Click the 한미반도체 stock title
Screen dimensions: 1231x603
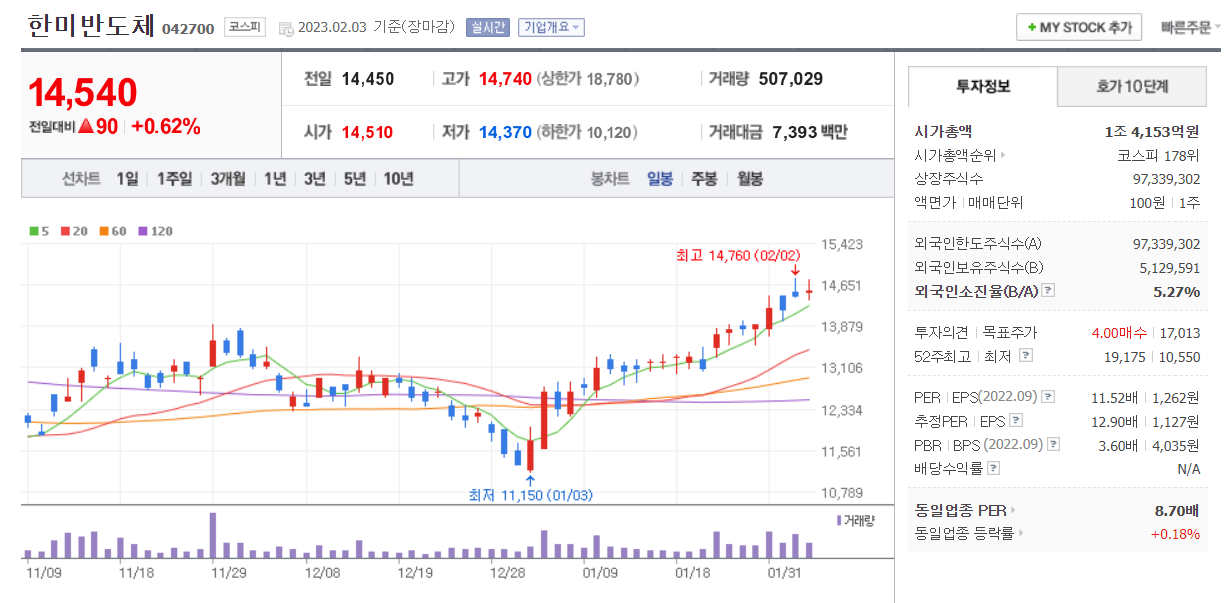coord(91,25)
